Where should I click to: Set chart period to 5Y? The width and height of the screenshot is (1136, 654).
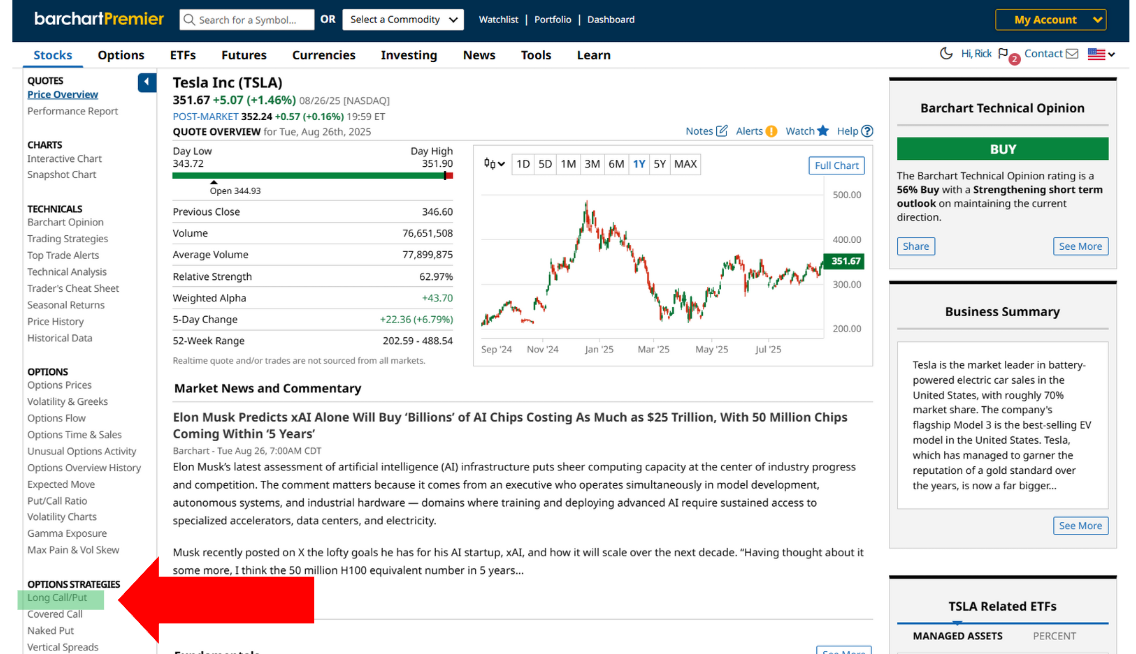[659, 164]
